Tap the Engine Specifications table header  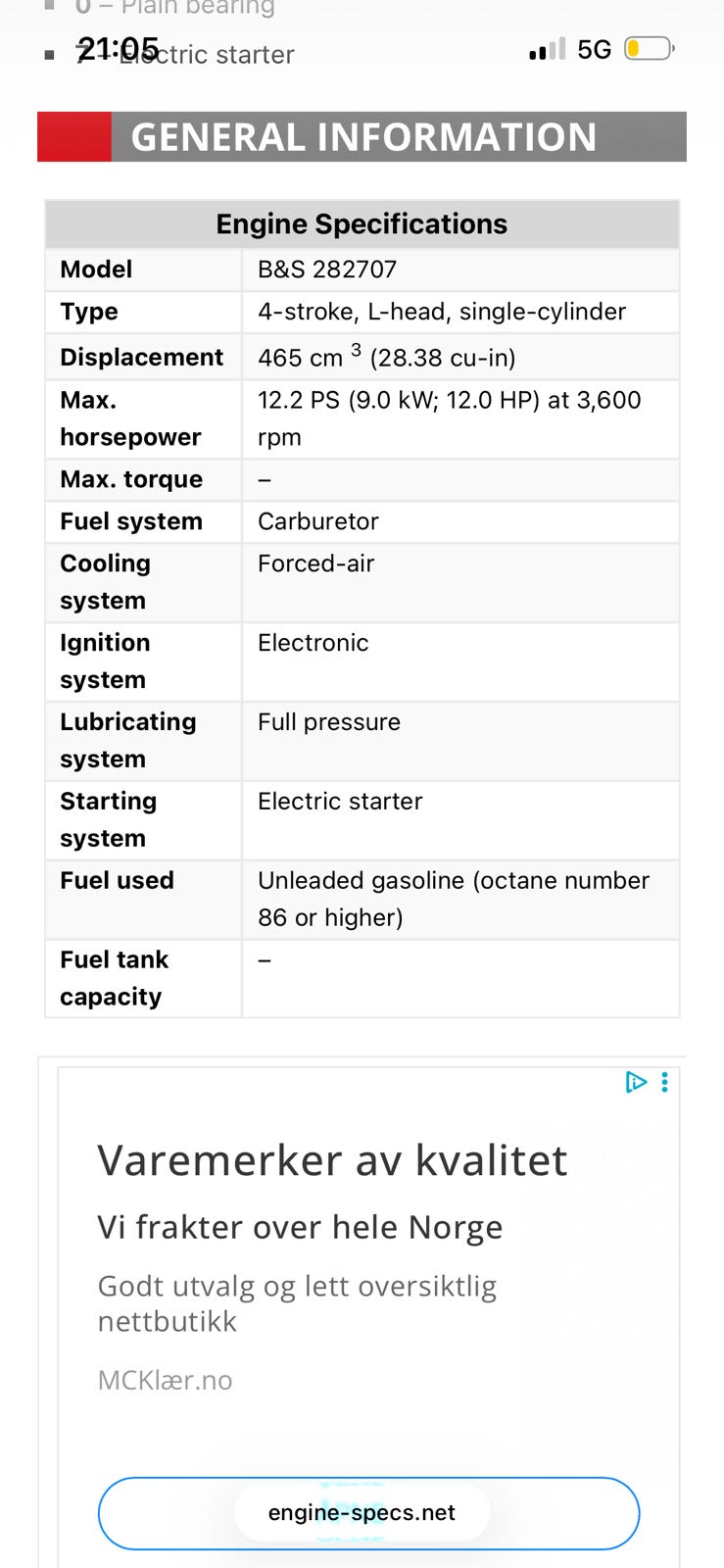click(x=362, y=224)
